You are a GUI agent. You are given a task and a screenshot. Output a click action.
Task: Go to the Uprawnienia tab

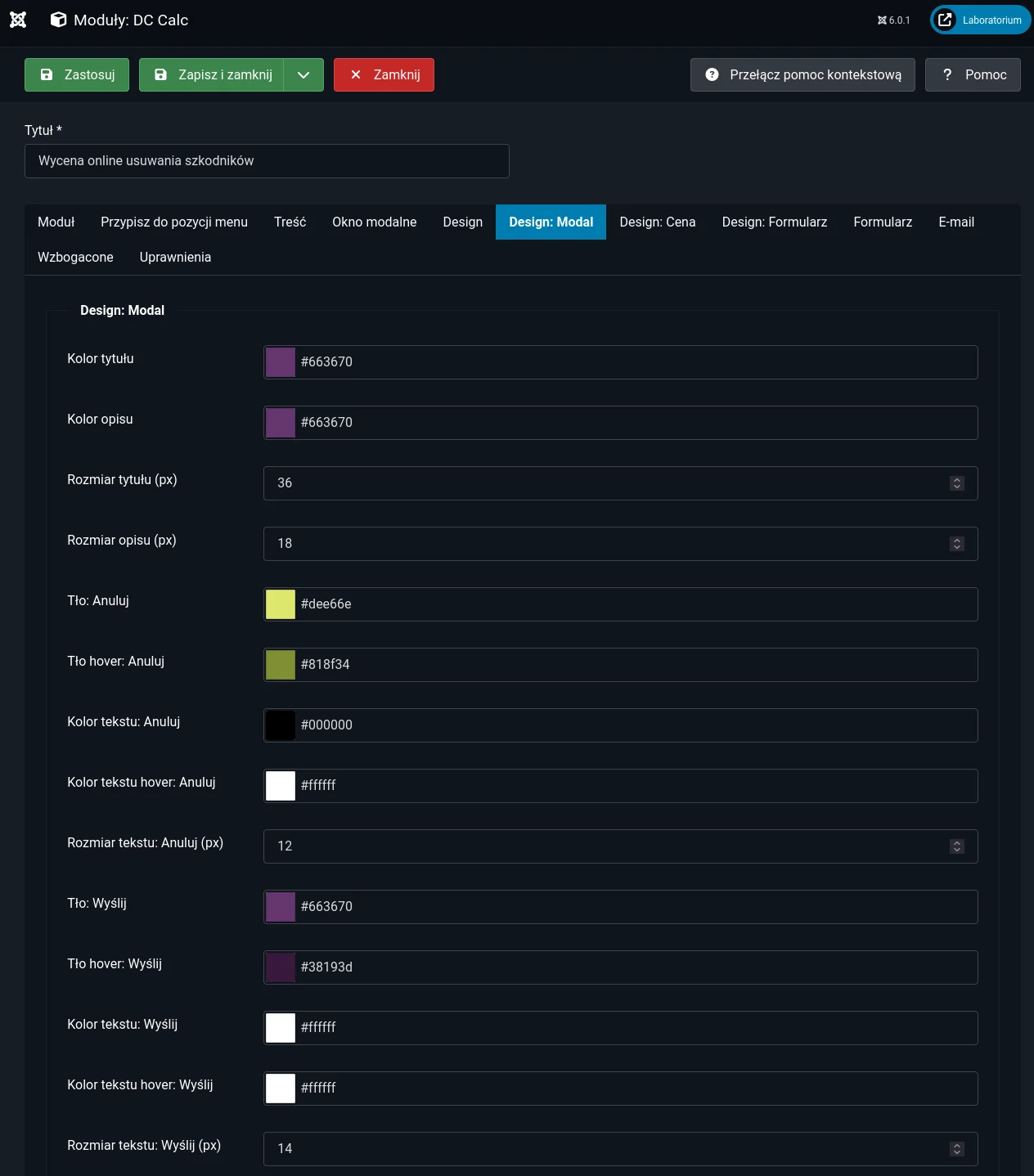[175, 257]
